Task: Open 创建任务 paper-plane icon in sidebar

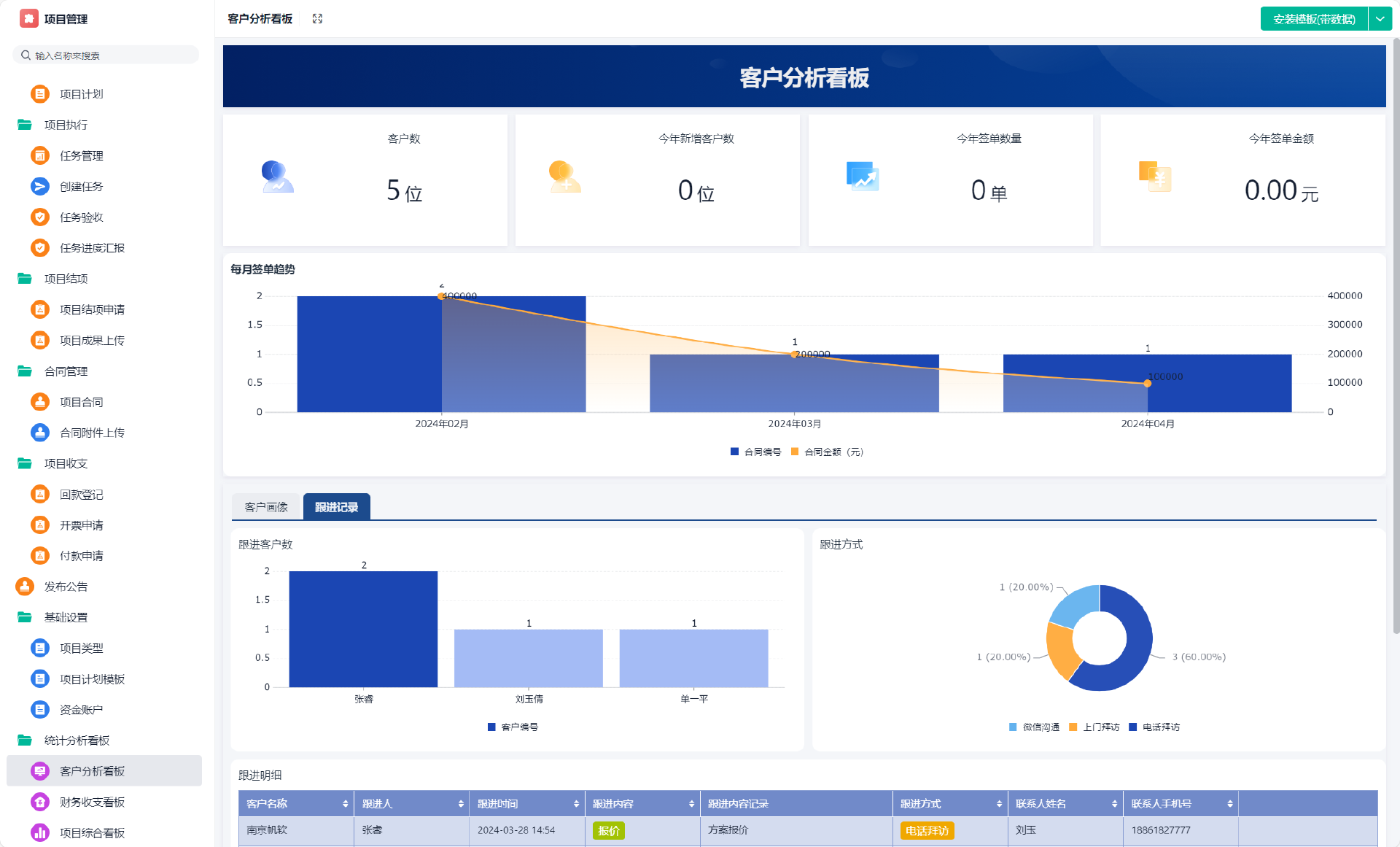Action: tap(40, 187)
